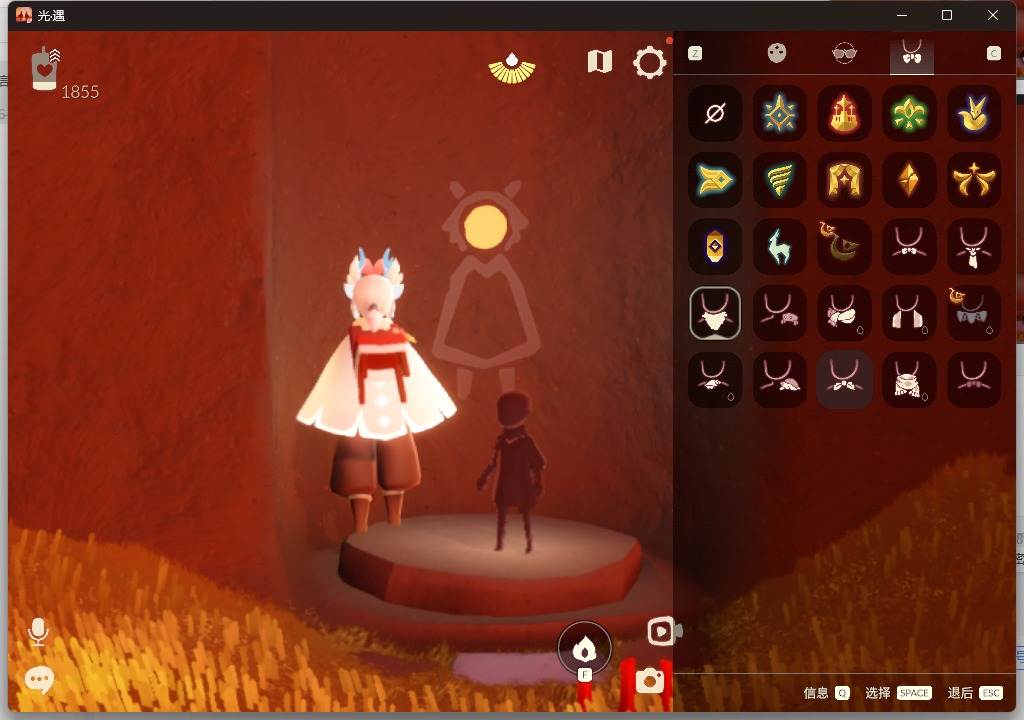This screenshot has width=1024, height=720.
Task: Switch to the glasses face accessory tab
Action: (x=844, y=54)
